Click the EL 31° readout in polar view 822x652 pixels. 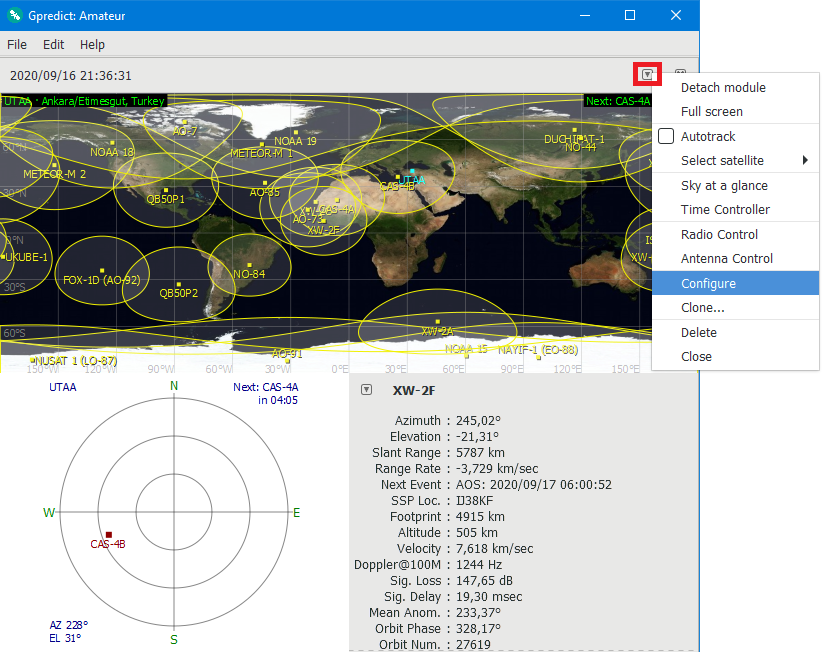(x=65, y=638)
